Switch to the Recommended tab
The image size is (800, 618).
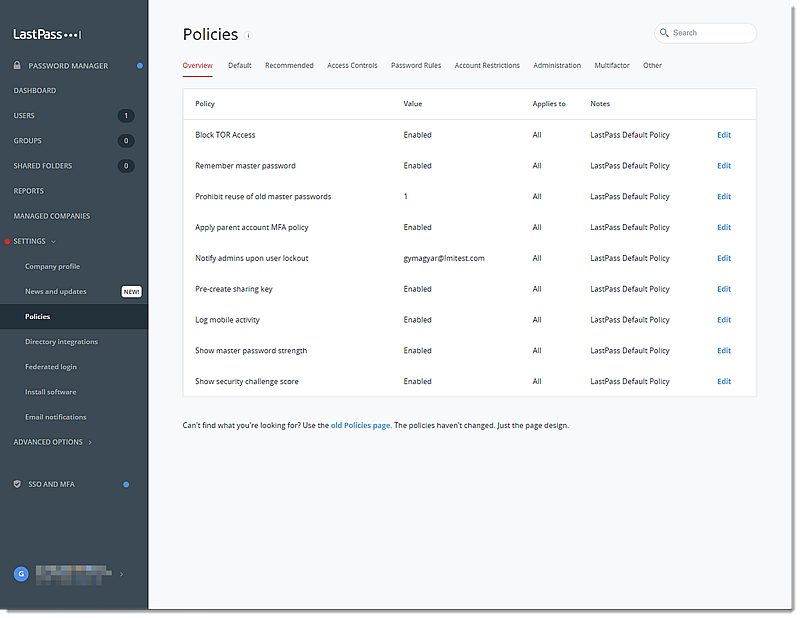coord(289,65)
